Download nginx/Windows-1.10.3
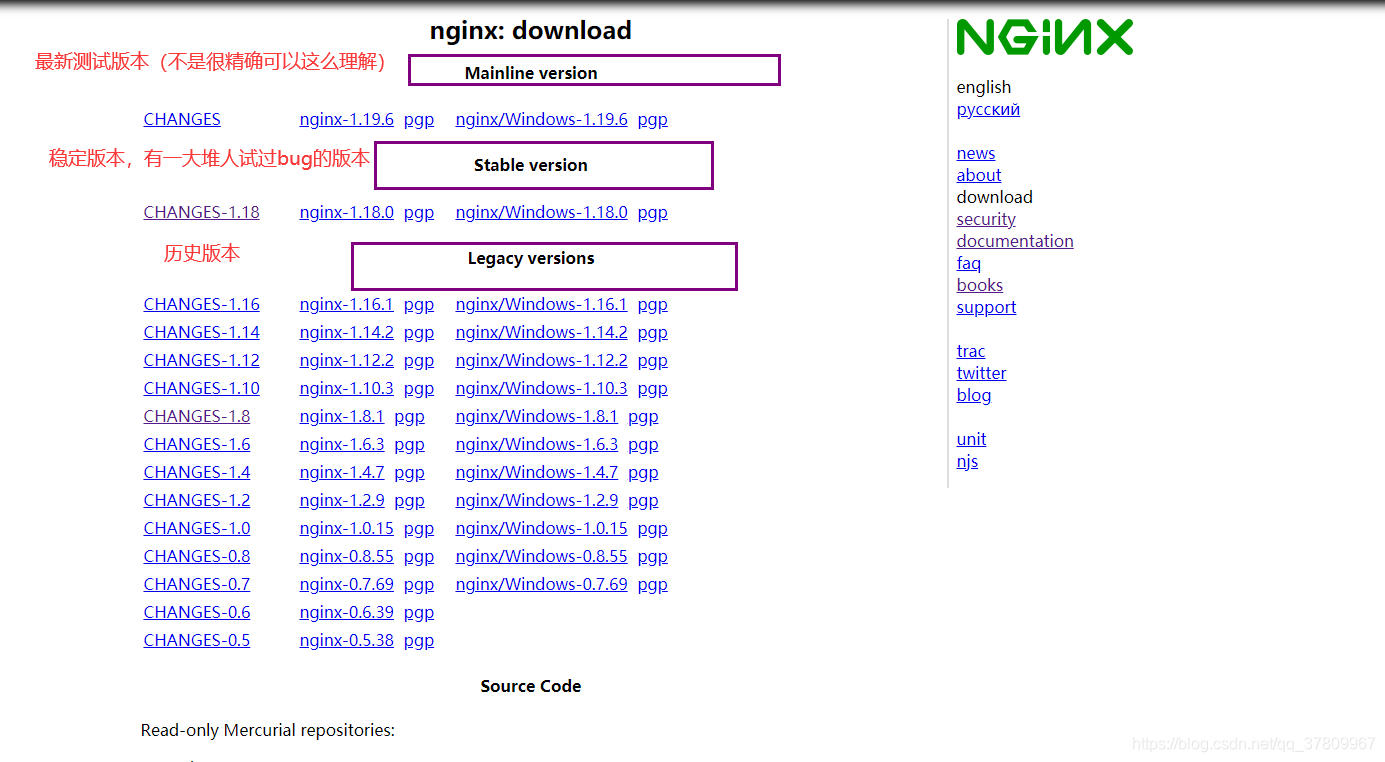Viewport: 1385px width, 762px height. [541, 388]
